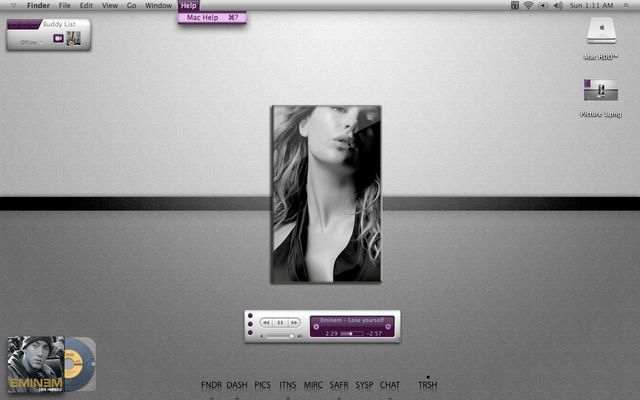Start video chat with the camera icon
The image size is (640, 400).
click(58, 38)
